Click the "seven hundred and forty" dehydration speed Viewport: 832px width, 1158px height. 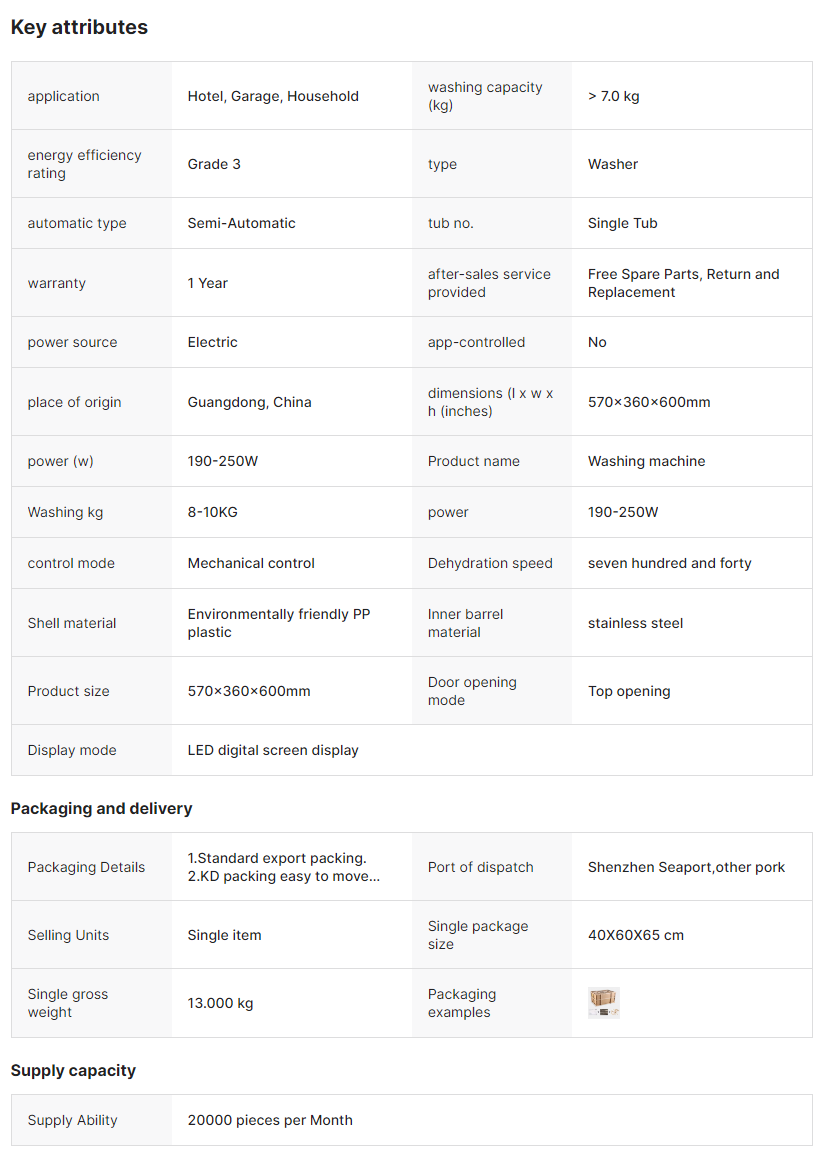pos(669,563)
